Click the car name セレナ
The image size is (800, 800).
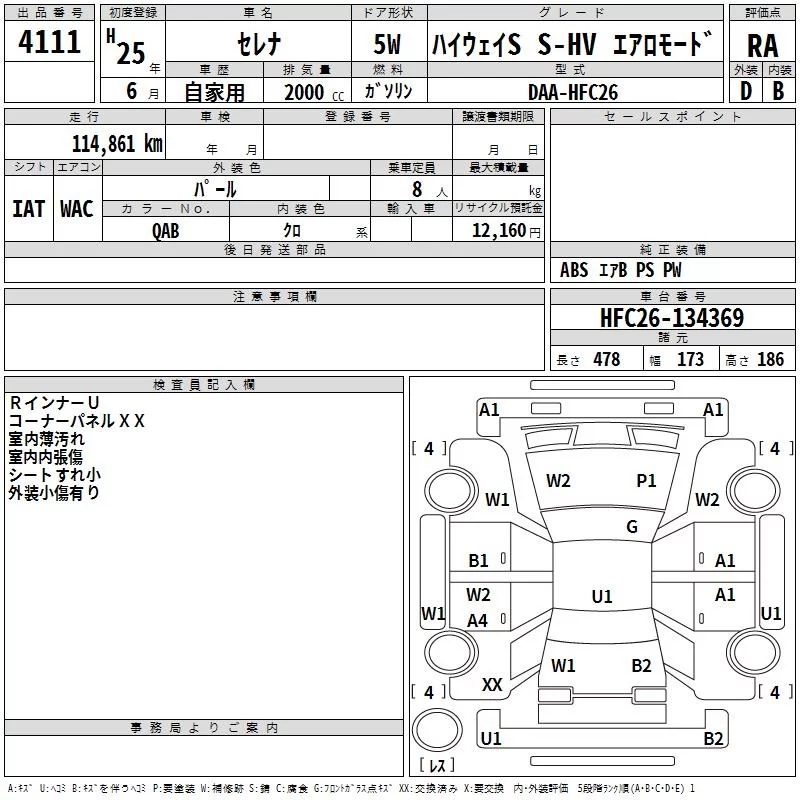259,43
